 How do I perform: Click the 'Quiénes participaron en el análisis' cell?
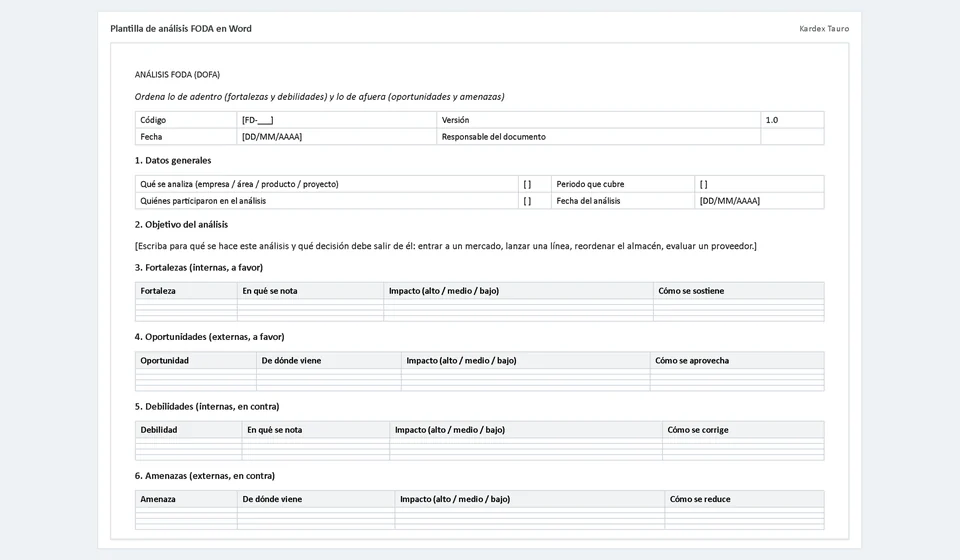click(x=326, y=201)
